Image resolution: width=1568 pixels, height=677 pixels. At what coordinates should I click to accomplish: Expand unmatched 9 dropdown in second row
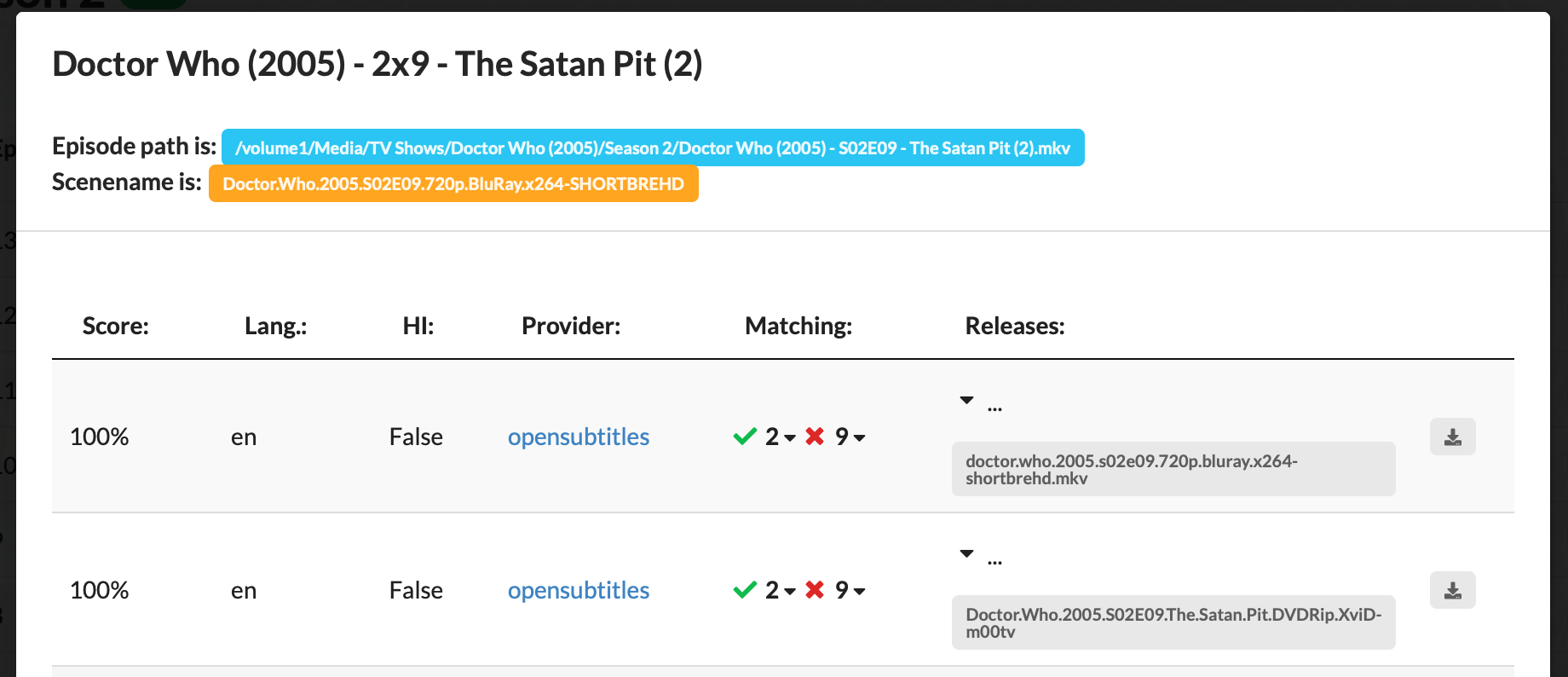point(850,590)
